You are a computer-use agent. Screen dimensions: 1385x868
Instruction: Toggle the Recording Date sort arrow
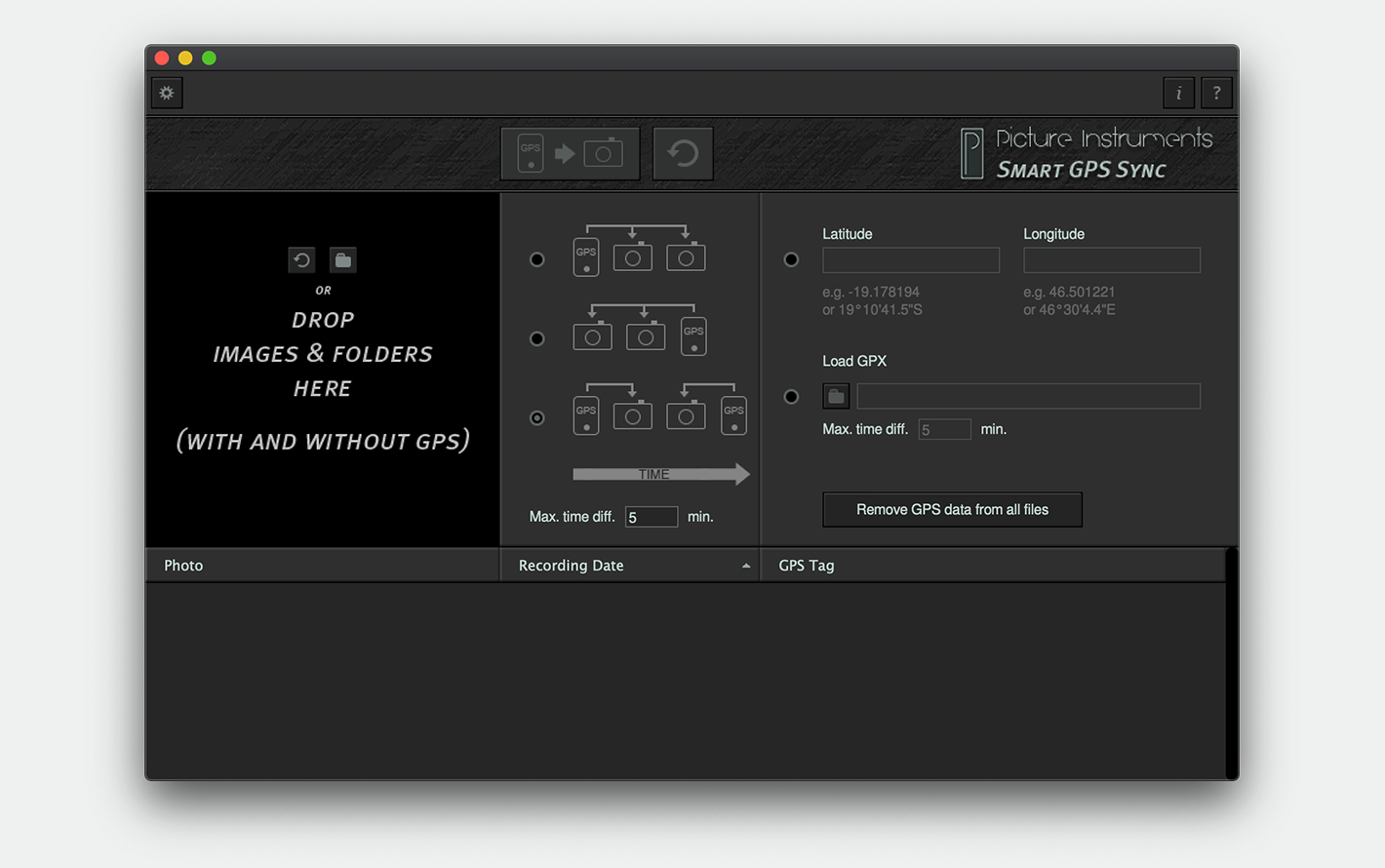746,566
